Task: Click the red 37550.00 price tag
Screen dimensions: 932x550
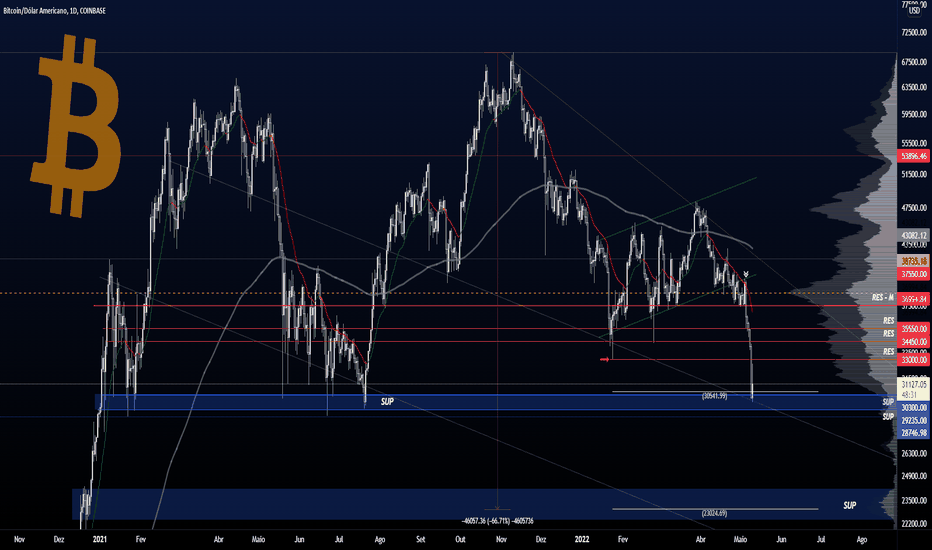Action: (914, 274)
